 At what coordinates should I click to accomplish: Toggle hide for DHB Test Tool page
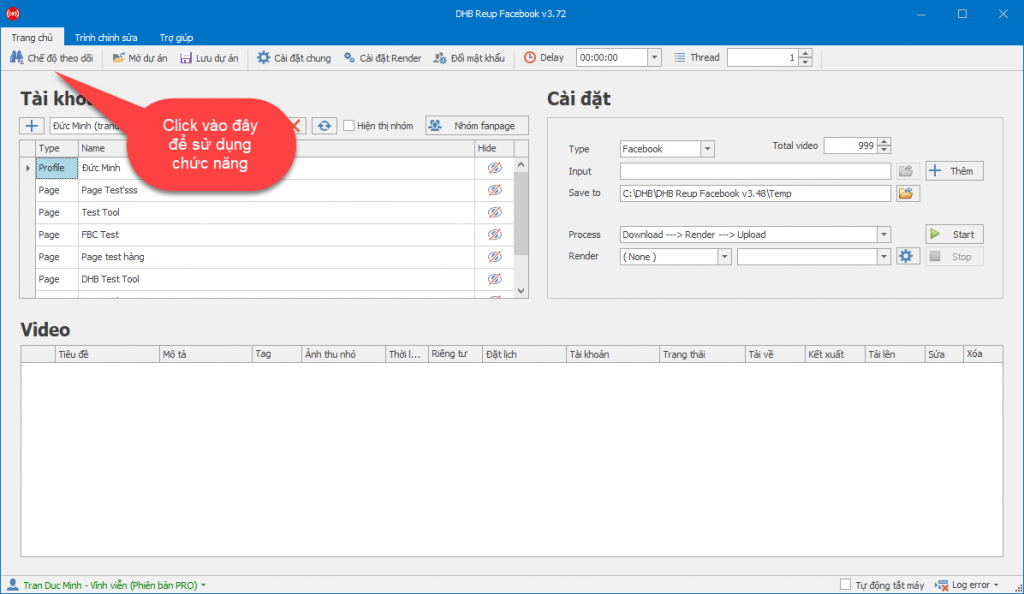[x=494, y=279]
